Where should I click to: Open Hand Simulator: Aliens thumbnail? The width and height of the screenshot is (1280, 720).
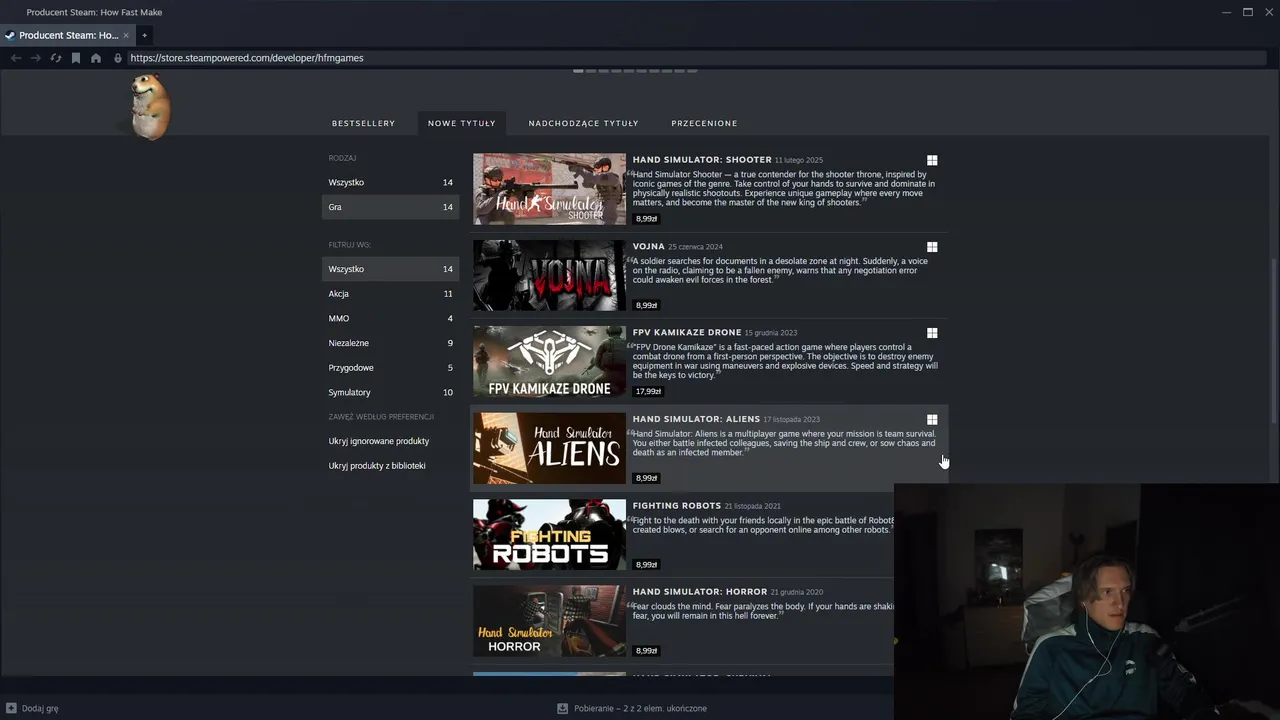tap(549, 448)
